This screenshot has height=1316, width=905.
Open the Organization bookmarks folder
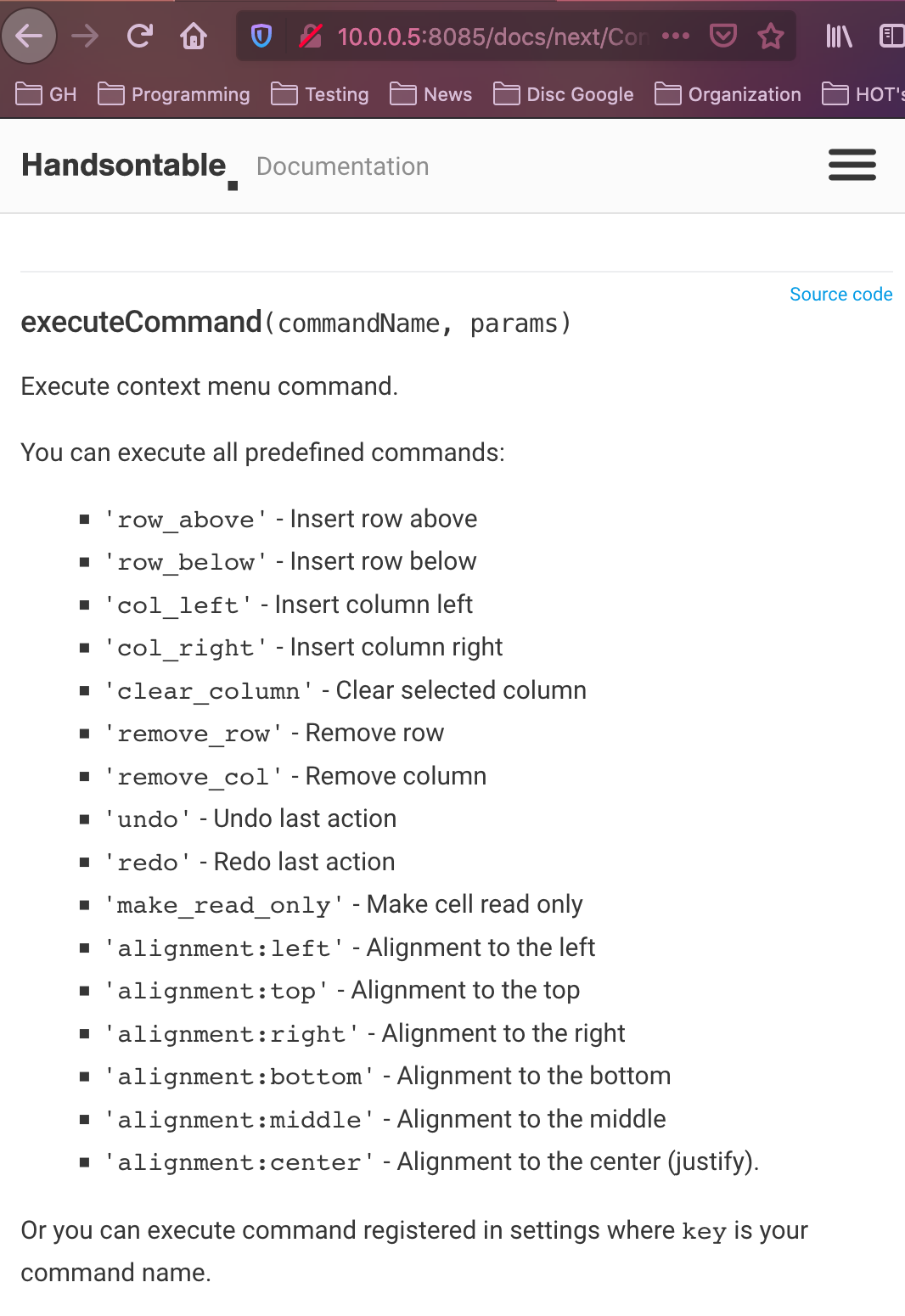[728, 94]
